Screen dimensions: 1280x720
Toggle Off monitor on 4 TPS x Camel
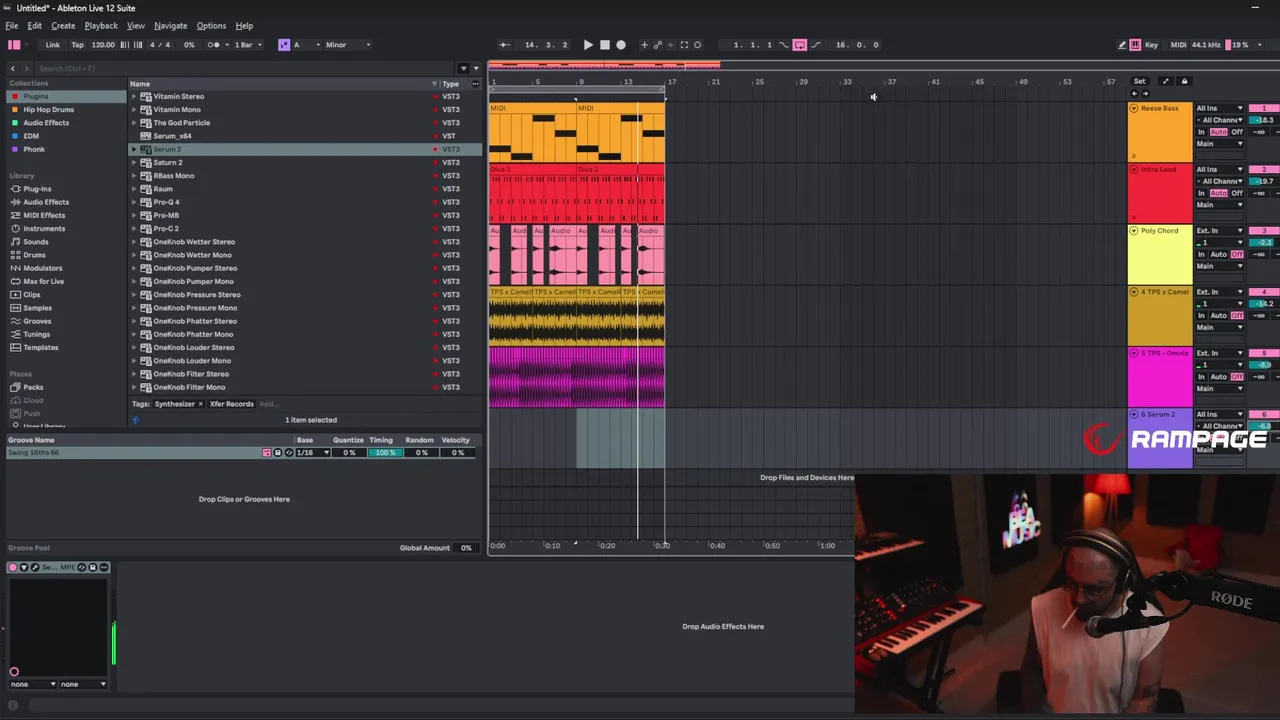1237,315
